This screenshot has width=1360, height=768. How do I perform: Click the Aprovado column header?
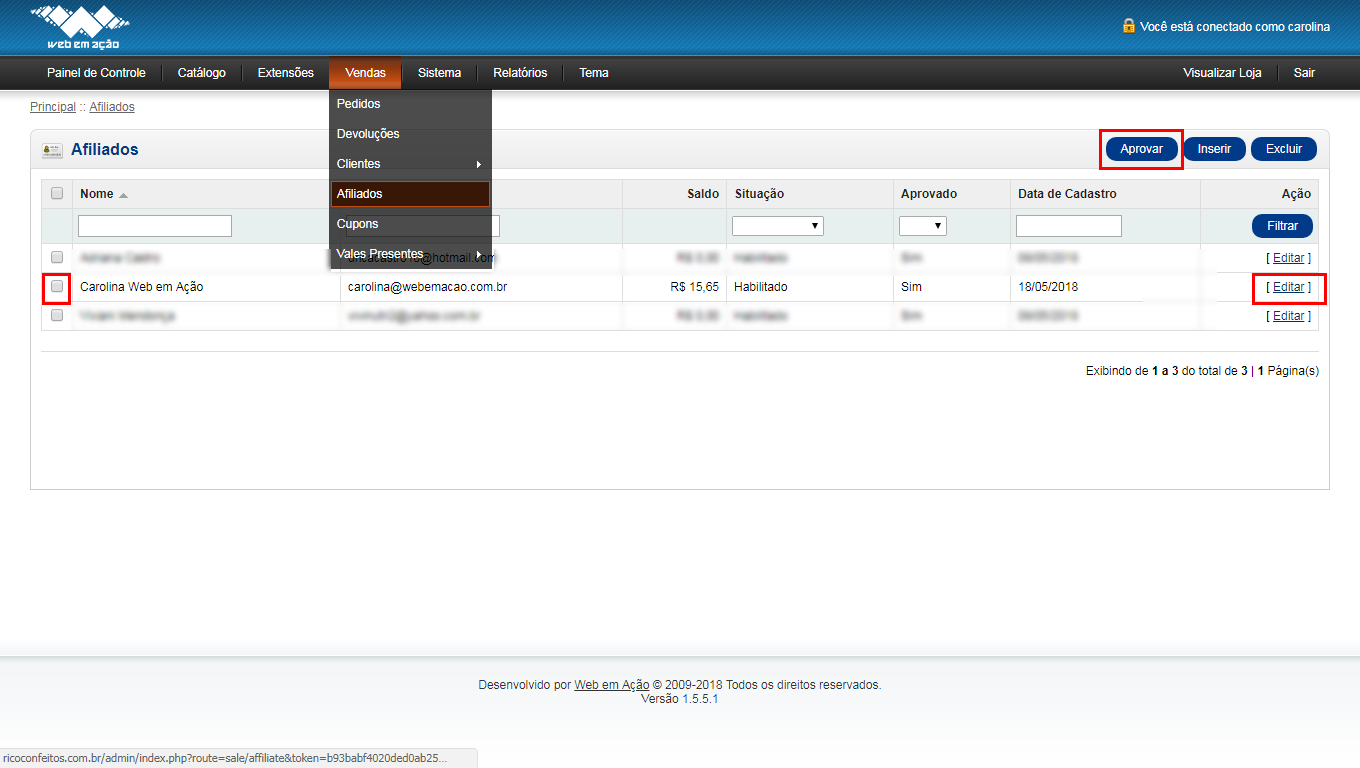(929, 194)
